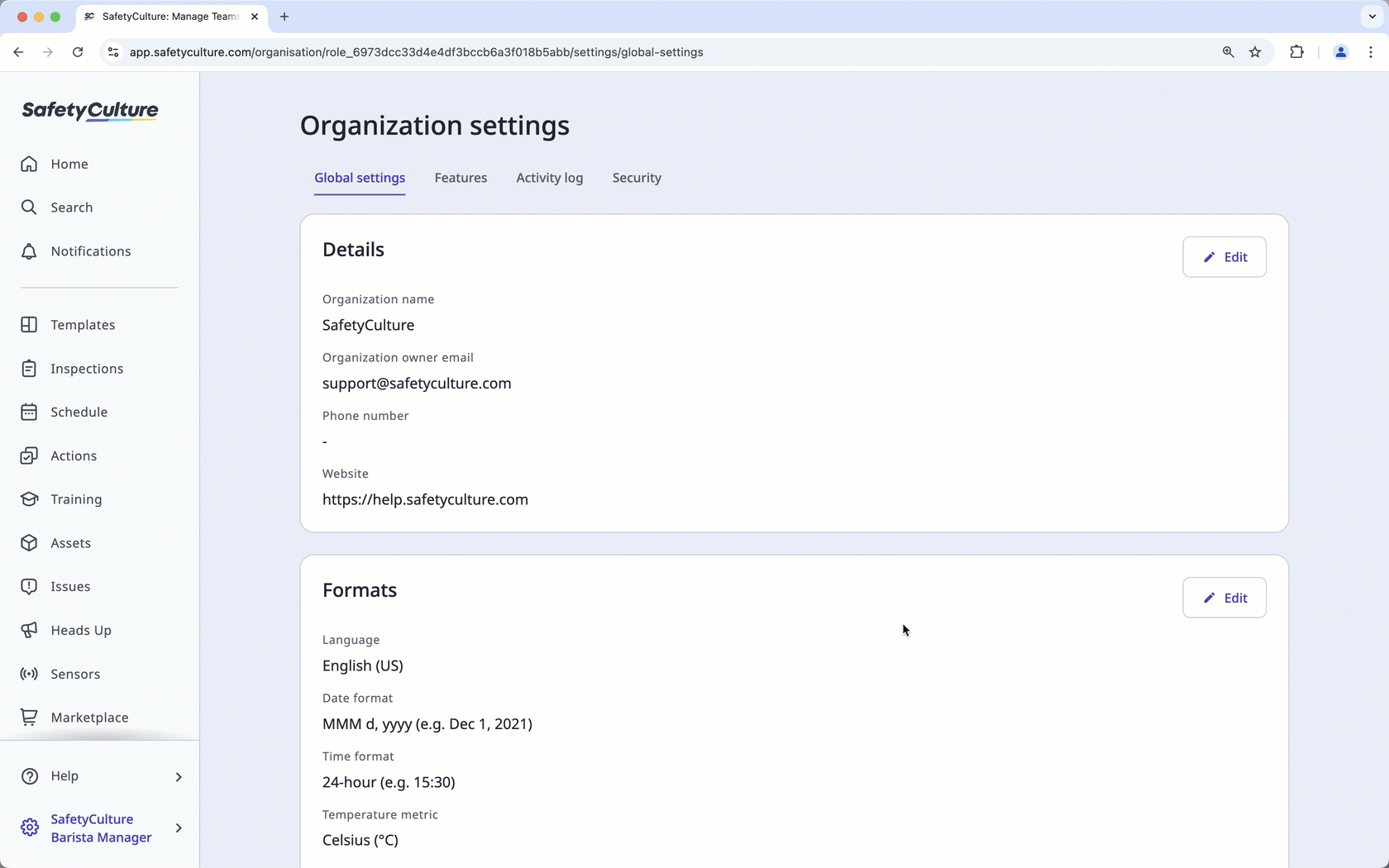Open the Activity log tab
The height and width of the screenshot is (868, 1389).
tap(549, 178)
